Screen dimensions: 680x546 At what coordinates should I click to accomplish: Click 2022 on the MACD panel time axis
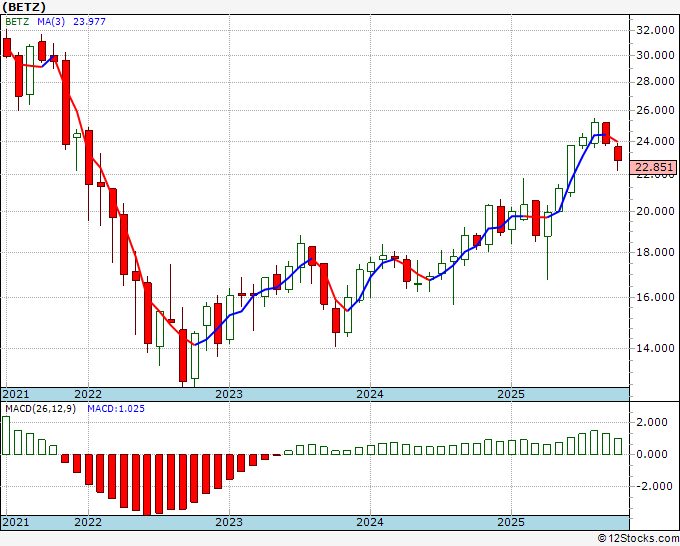tap(88, 522)
